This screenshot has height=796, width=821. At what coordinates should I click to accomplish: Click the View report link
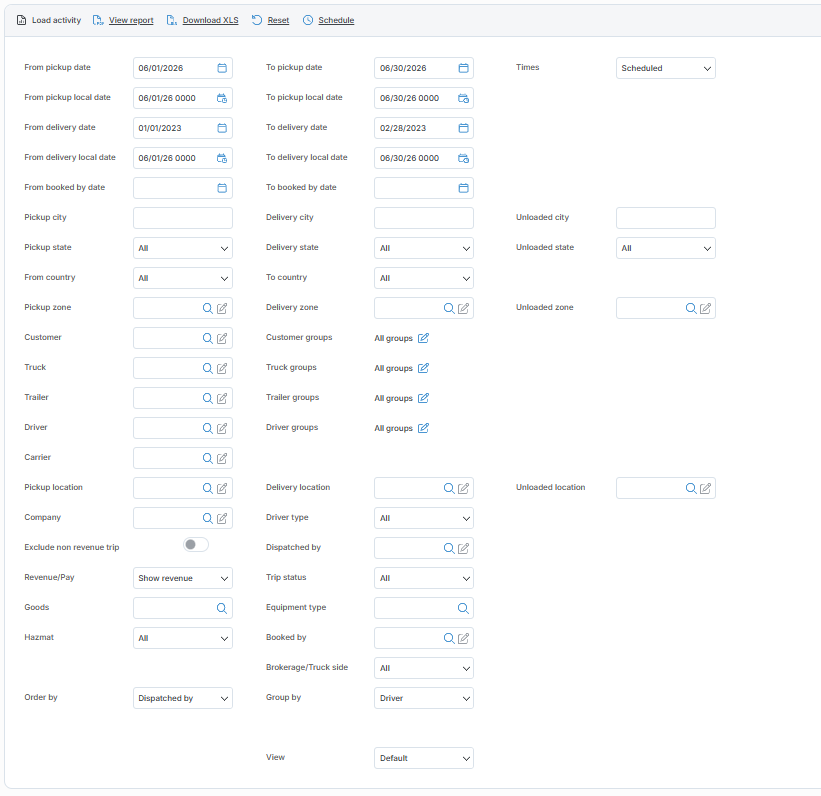tap(131, 20)
